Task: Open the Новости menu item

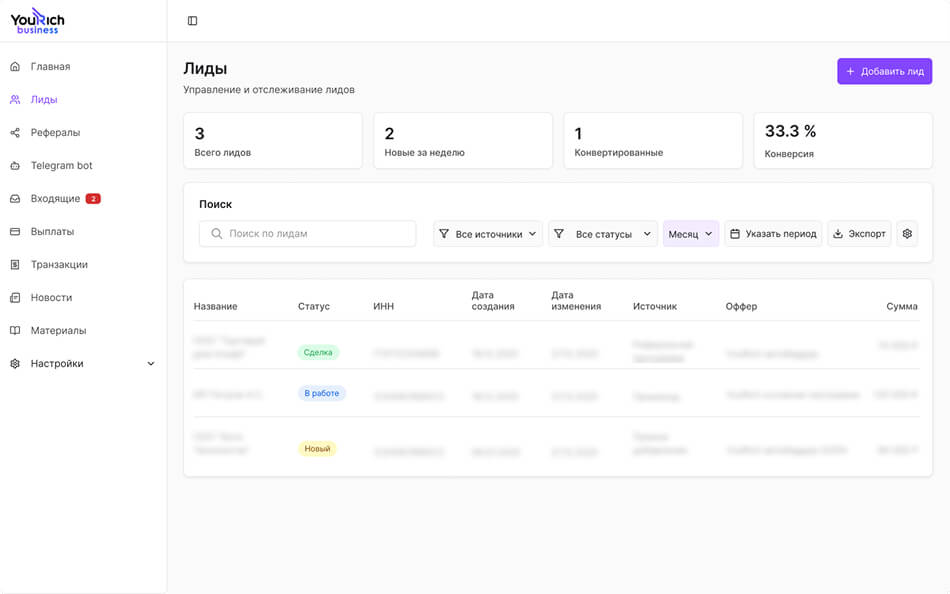Action: pyautogui.click(x=51, y=298)
